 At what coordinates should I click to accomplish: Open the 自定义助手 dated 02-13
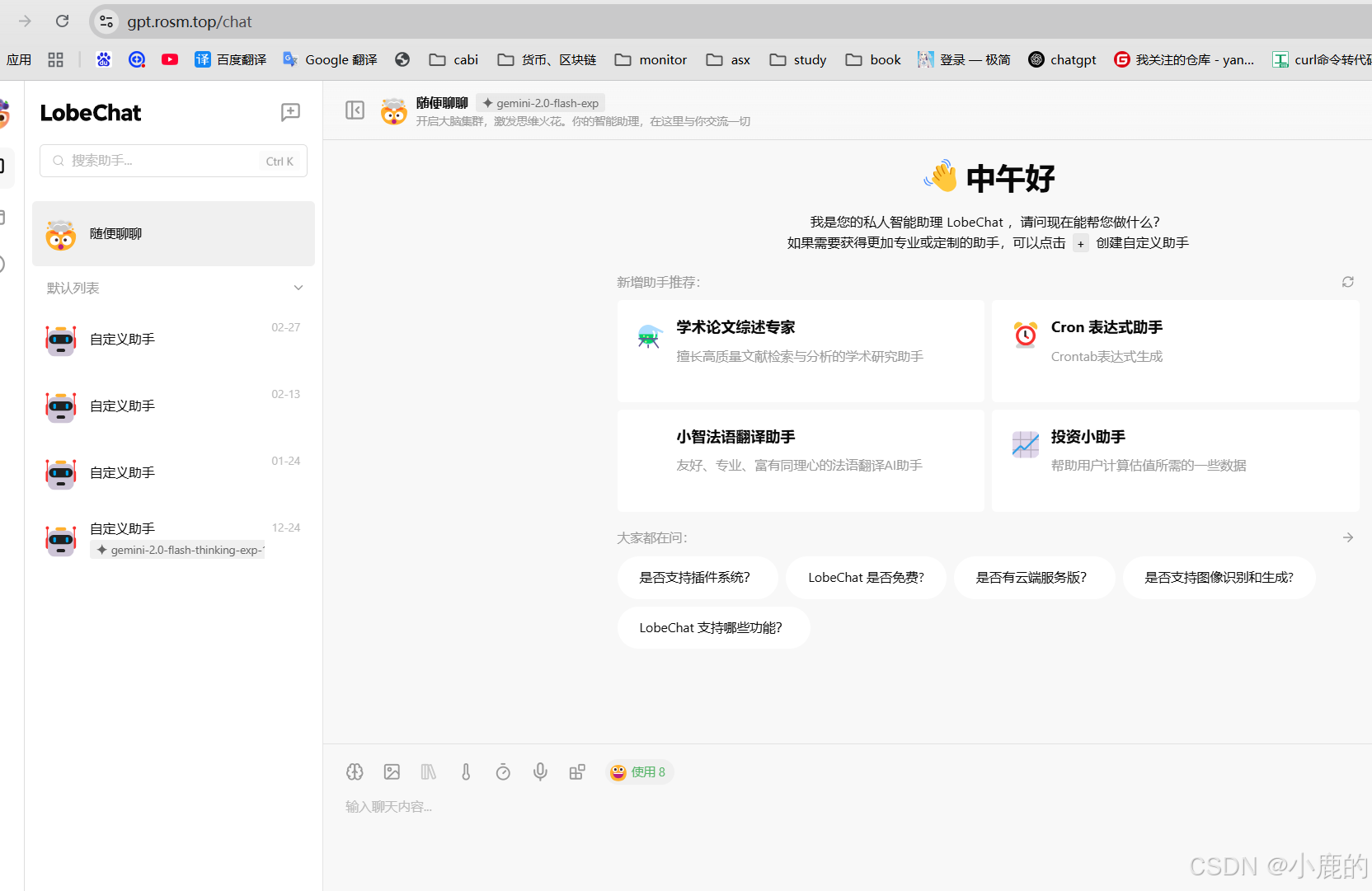(x=173, y=406)
